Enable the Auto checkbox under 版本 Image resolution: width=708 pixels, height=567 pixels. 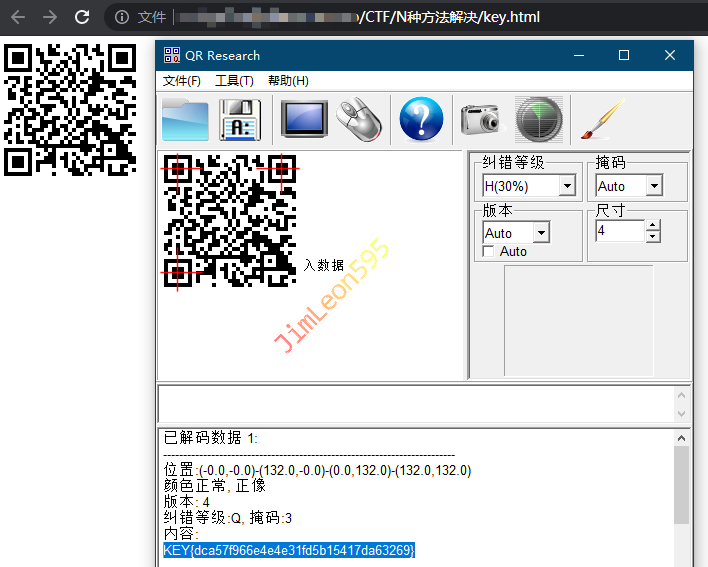489,252
